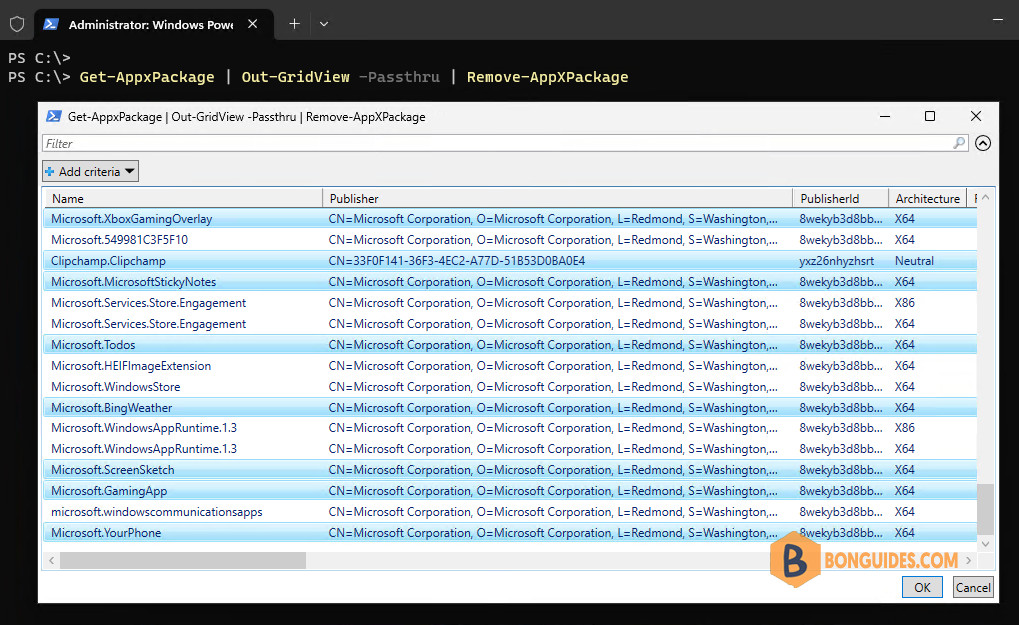Minimize the Out-GridView window

tap(884, 116)
